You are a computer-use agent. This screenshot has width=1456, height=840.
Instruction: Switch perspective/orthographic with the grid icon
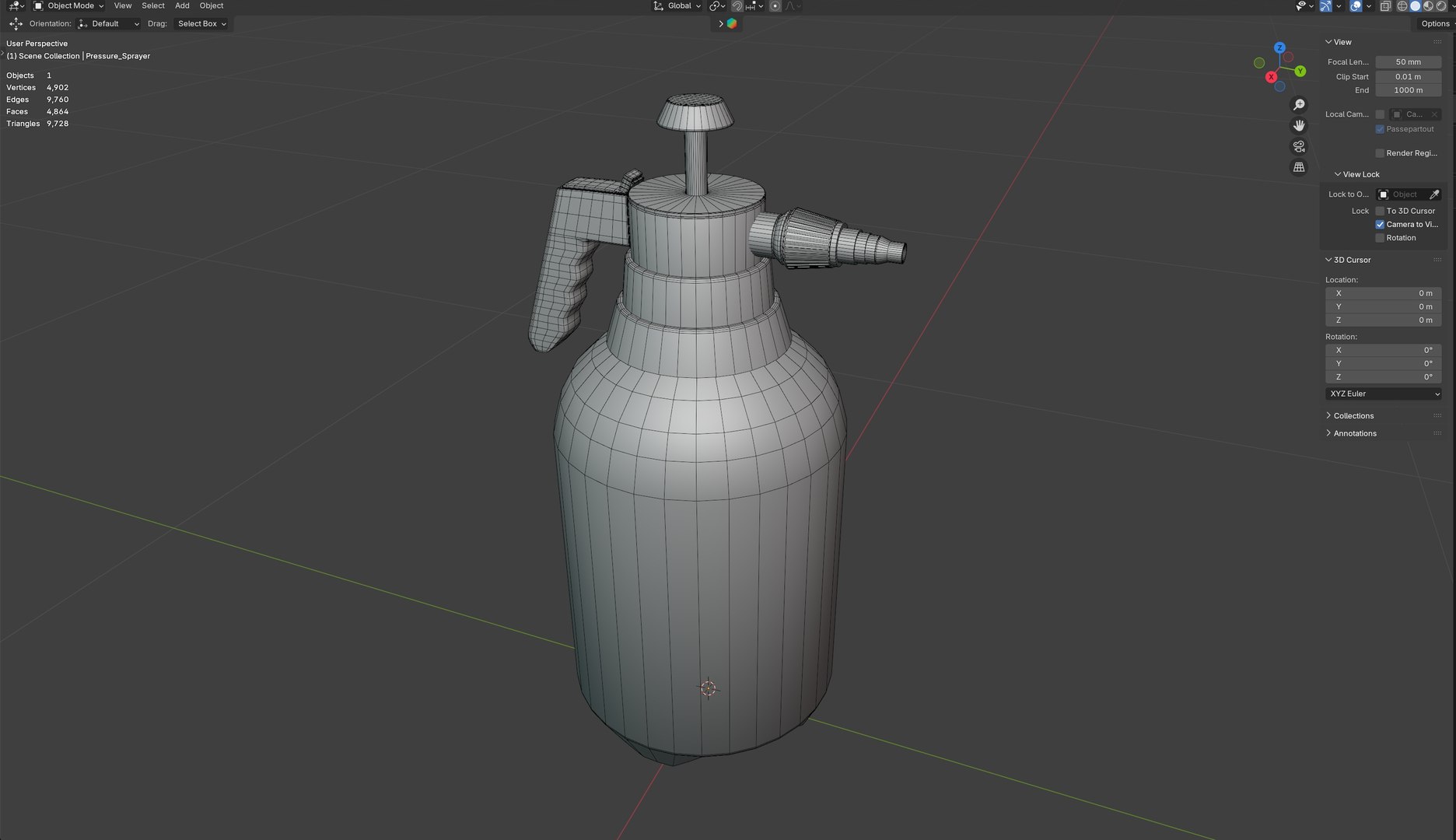tap(1299, 167)
